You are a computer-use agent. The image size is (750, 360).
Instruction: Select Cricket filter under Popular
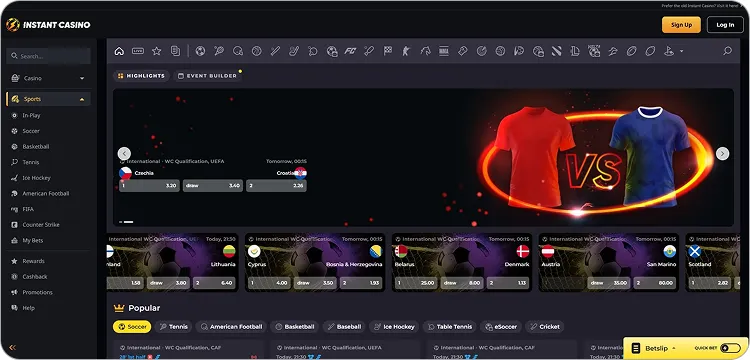point(544,327)
